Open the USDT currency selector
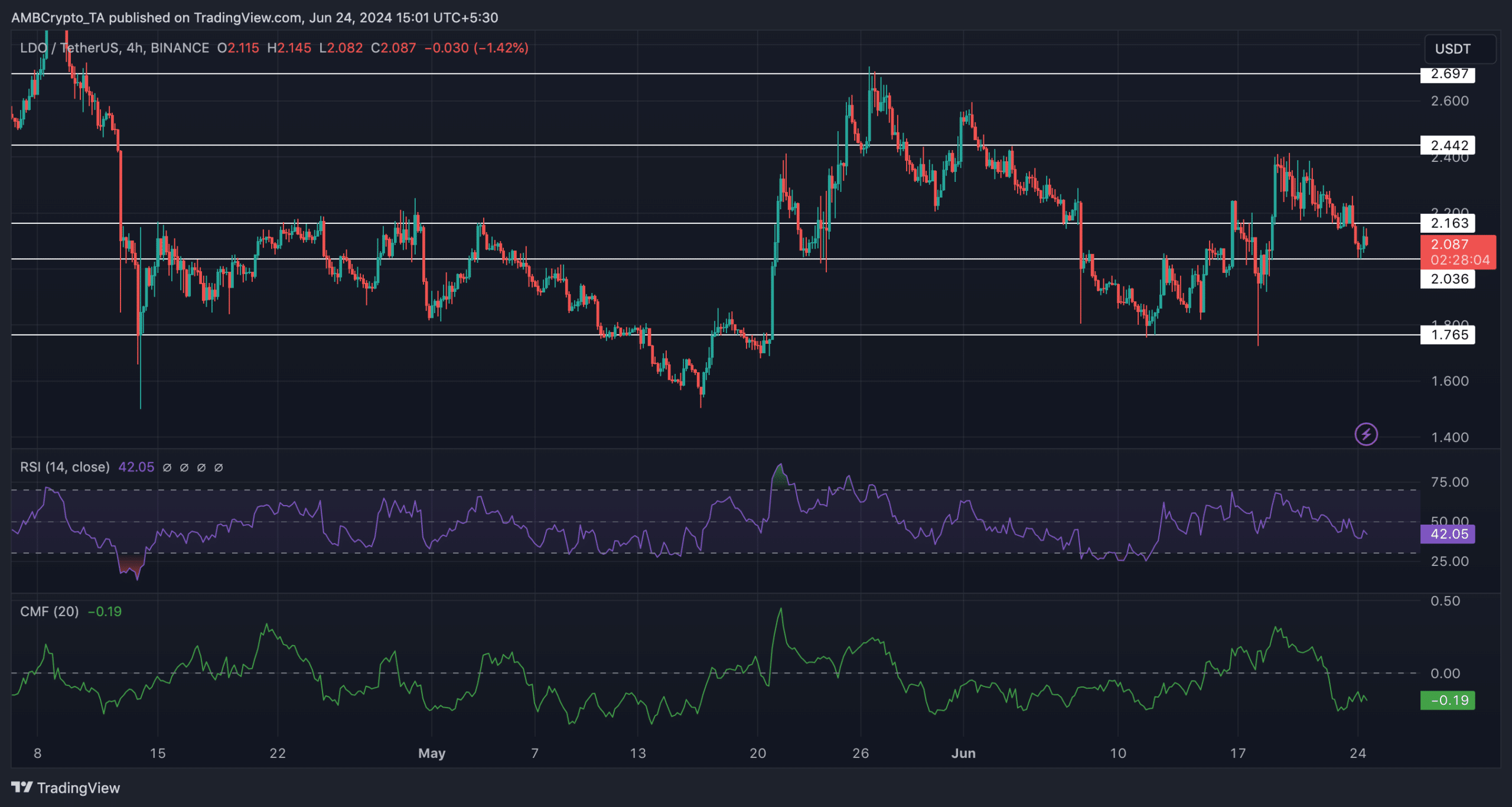 point(1460,48)
